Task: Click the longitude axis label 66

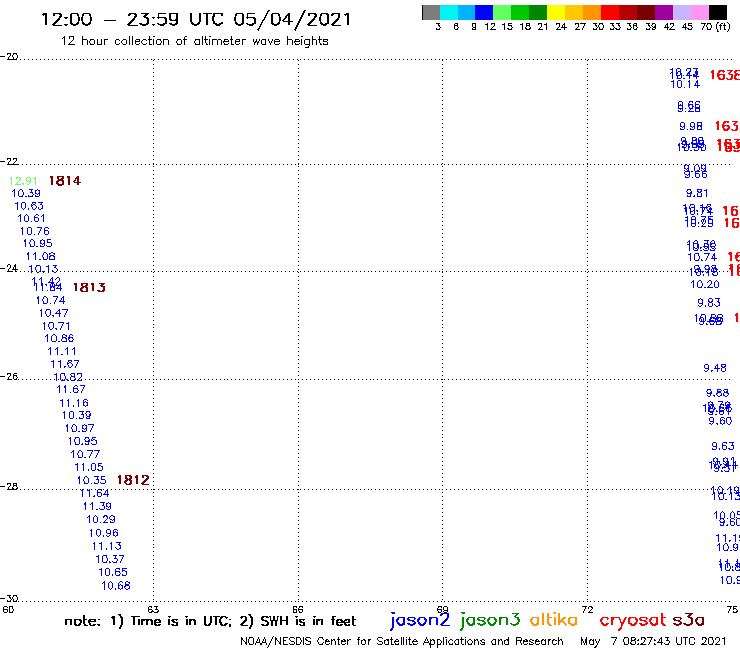Action: pyautogui.click(x=298, y=609)
